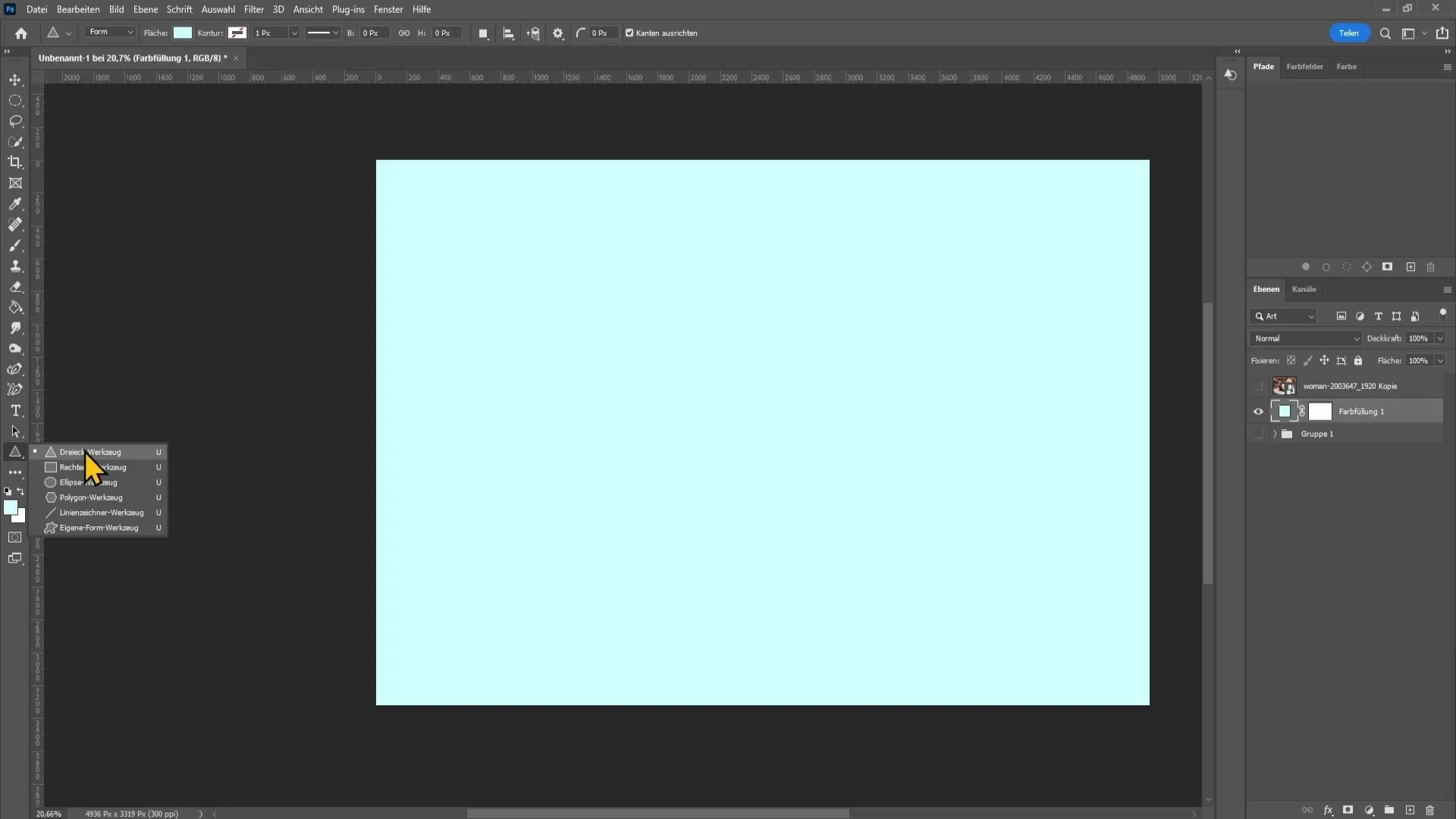This screenshot has width=1456, height=819.
Task: Select the Path Selection tool
Action: 15,431
